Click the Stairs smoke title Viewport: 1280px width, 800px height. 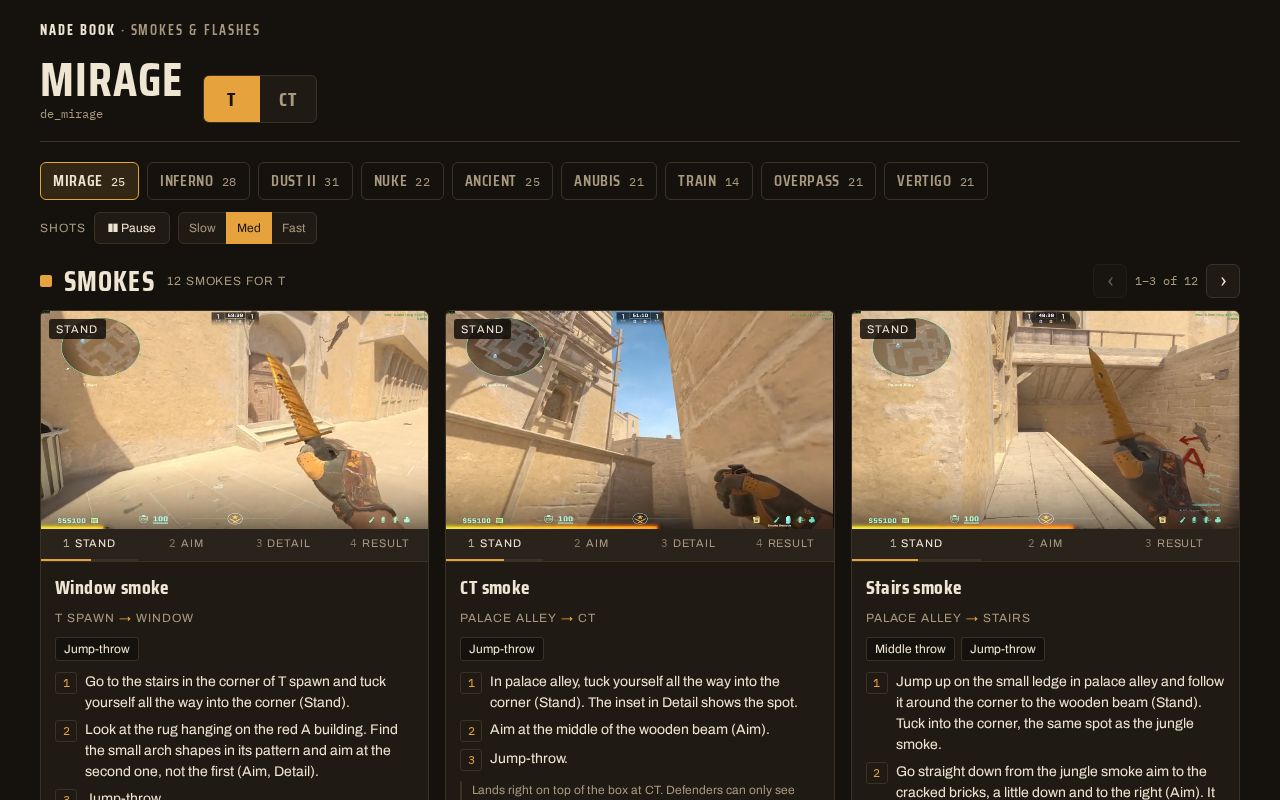pos(914,588)
